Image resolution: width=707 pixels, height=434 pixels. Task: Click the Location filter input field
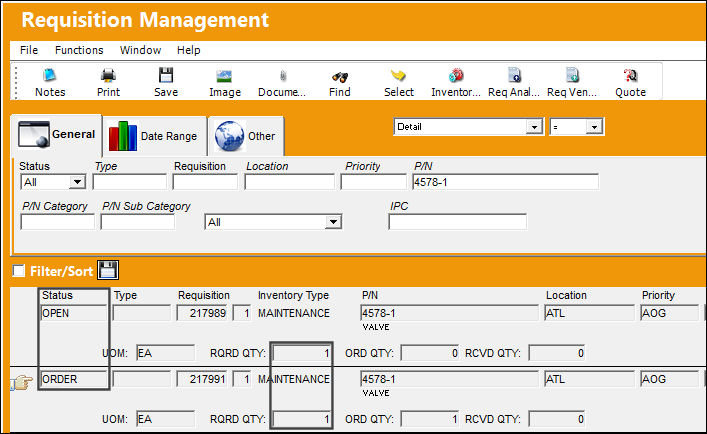click(x=289, y=182)
